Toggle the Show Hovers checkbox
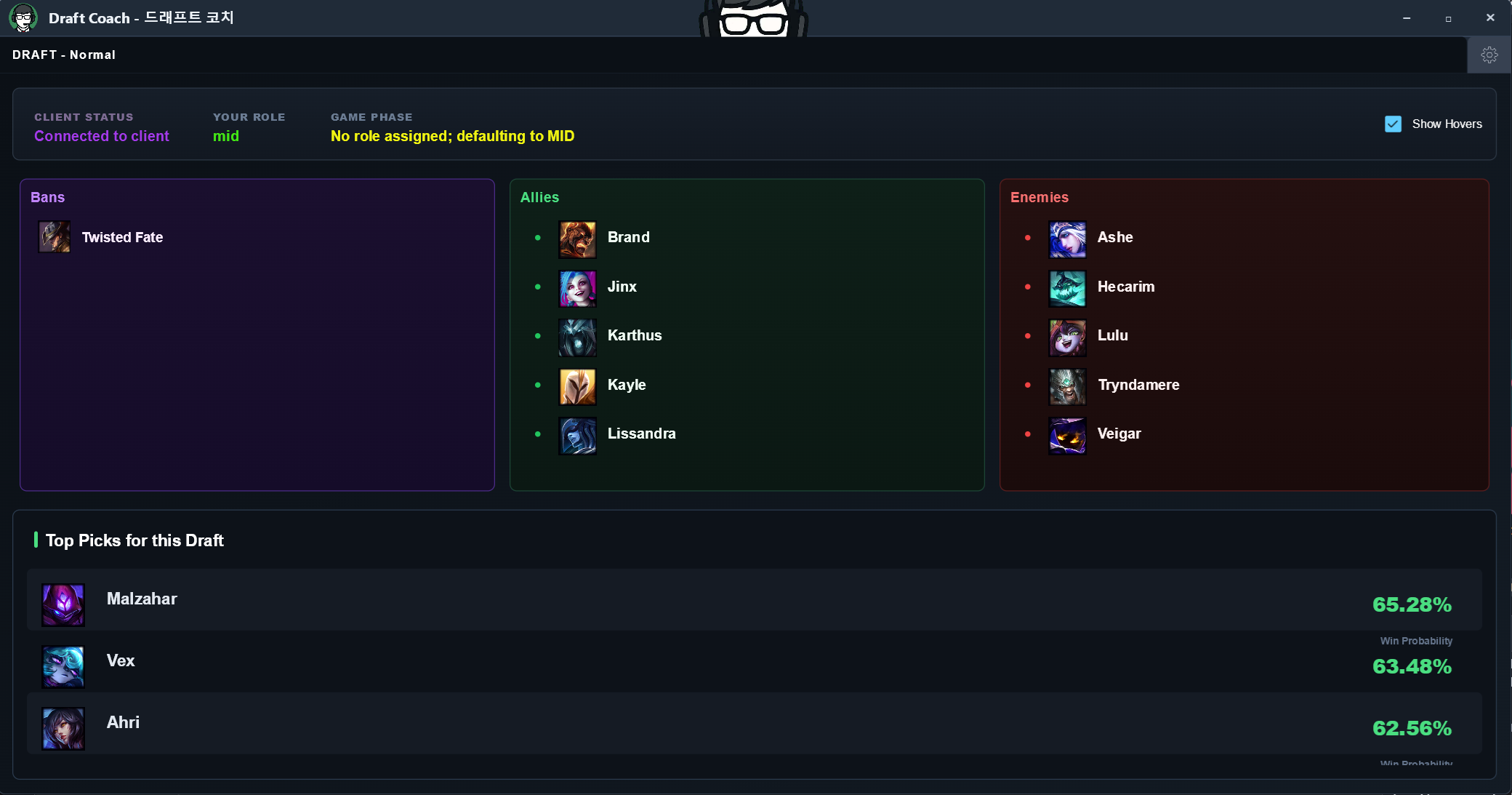1512x795 pixels. 1393,124
